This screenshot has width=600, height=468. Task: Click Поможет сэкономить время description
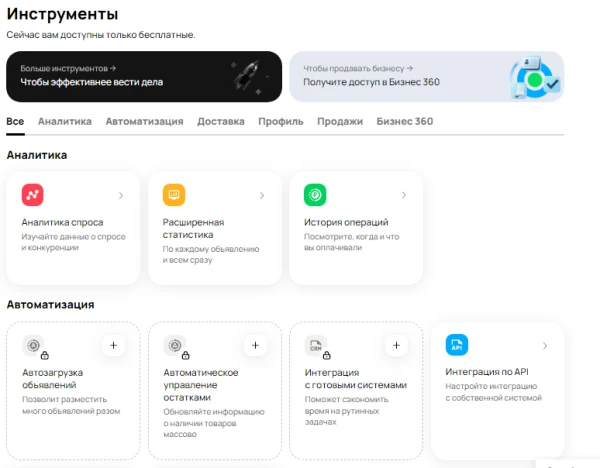click(x=346, y=411)
